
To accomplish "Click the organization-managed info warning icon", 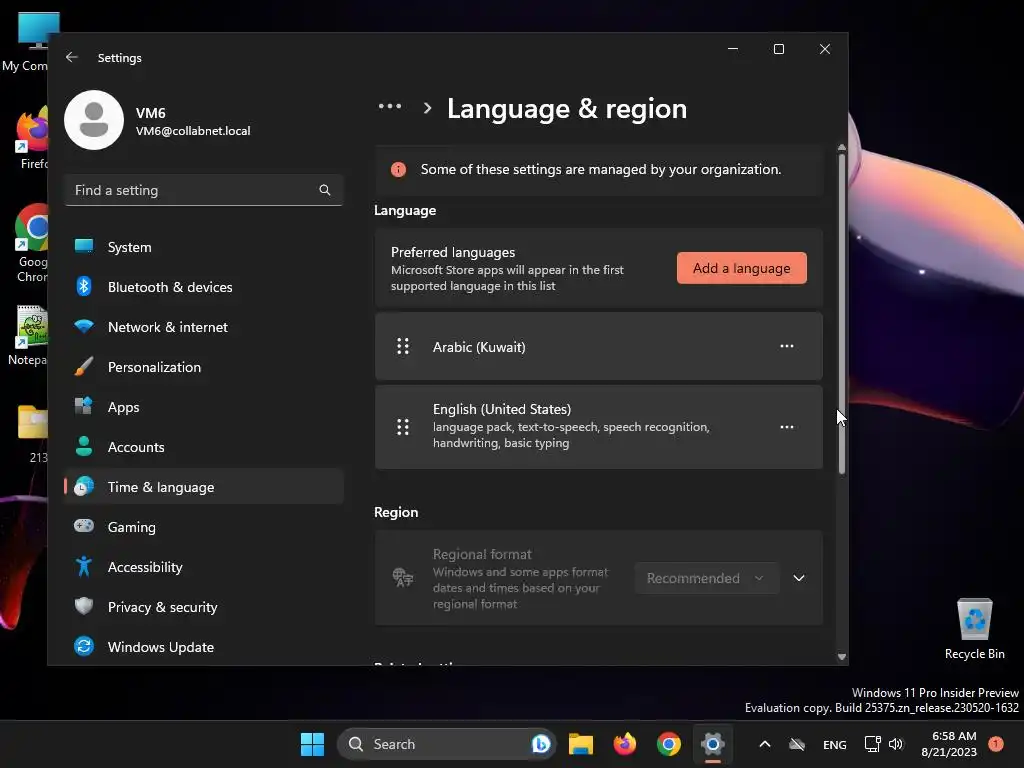I will click(x=398, y=170).
